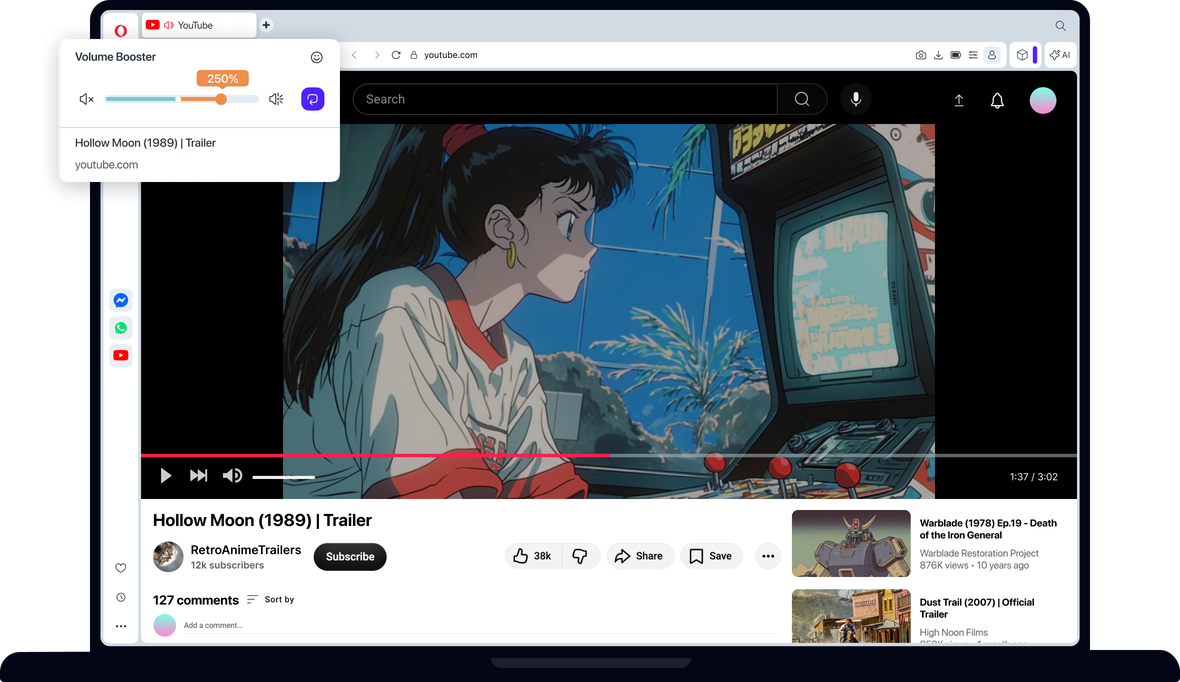Open a new tab with the plus button

(266, 25)
